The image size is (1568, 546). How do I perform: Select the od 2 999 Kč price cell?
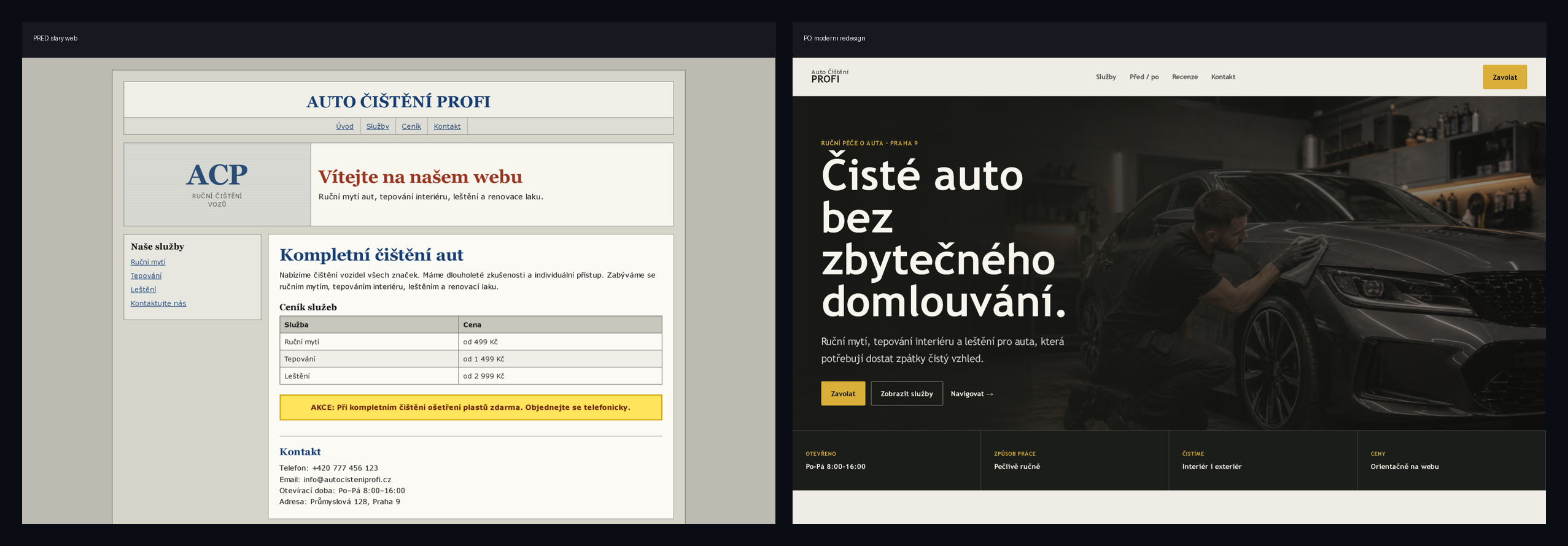[x=560, y=376]
